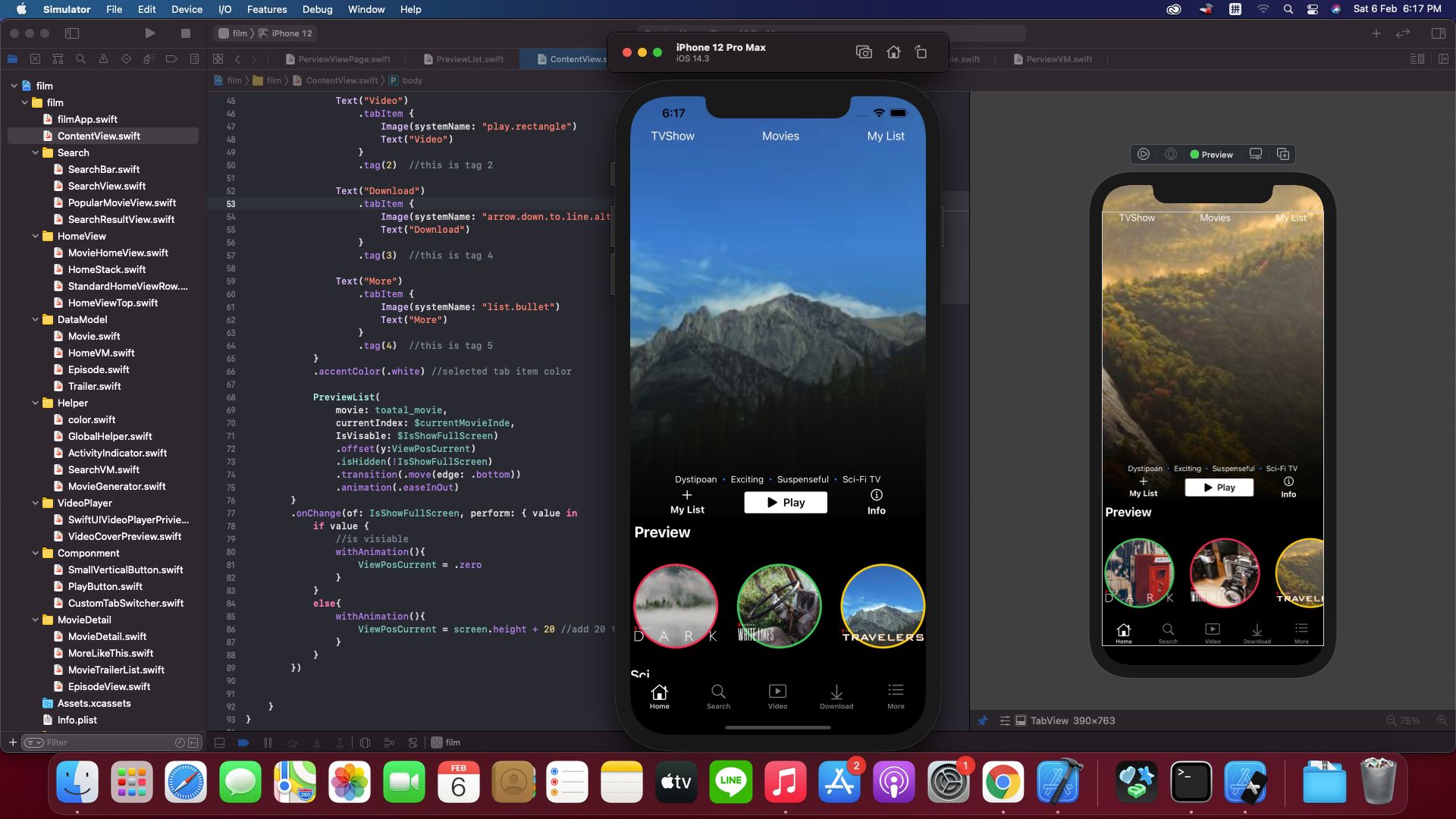The width and height of the screenshot is (1456, 819).
Task: Switch to the PreviewList.swift tab
Action: (x=469, y=59)
